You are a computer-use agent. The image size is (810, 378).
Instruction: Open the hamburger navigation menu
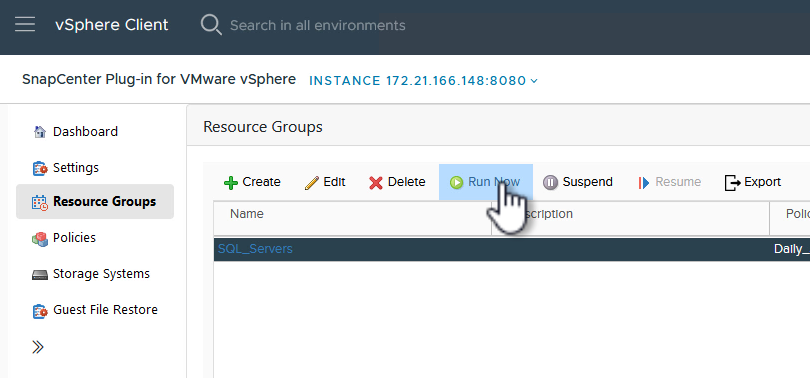point(25,25)
